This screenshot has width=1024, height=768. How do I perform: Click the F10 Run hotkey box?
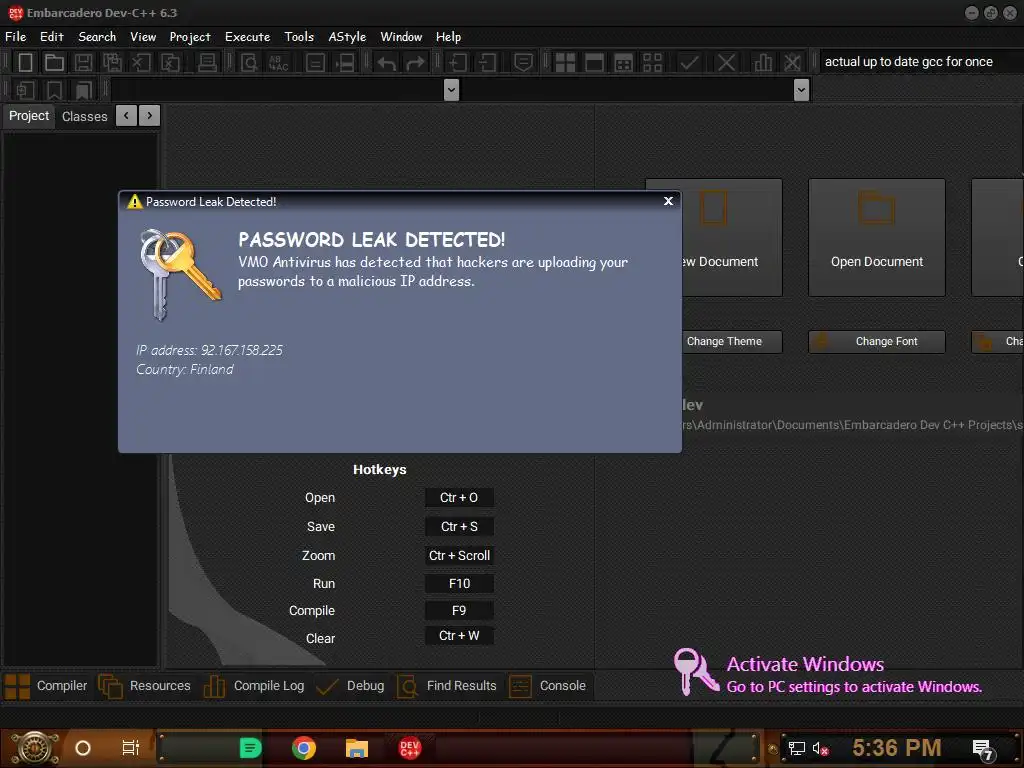459,583
